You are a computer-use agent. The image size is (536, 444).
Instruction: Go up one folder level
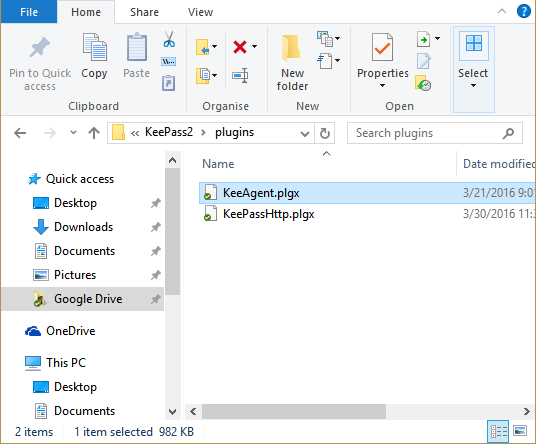tap(94, 133)
